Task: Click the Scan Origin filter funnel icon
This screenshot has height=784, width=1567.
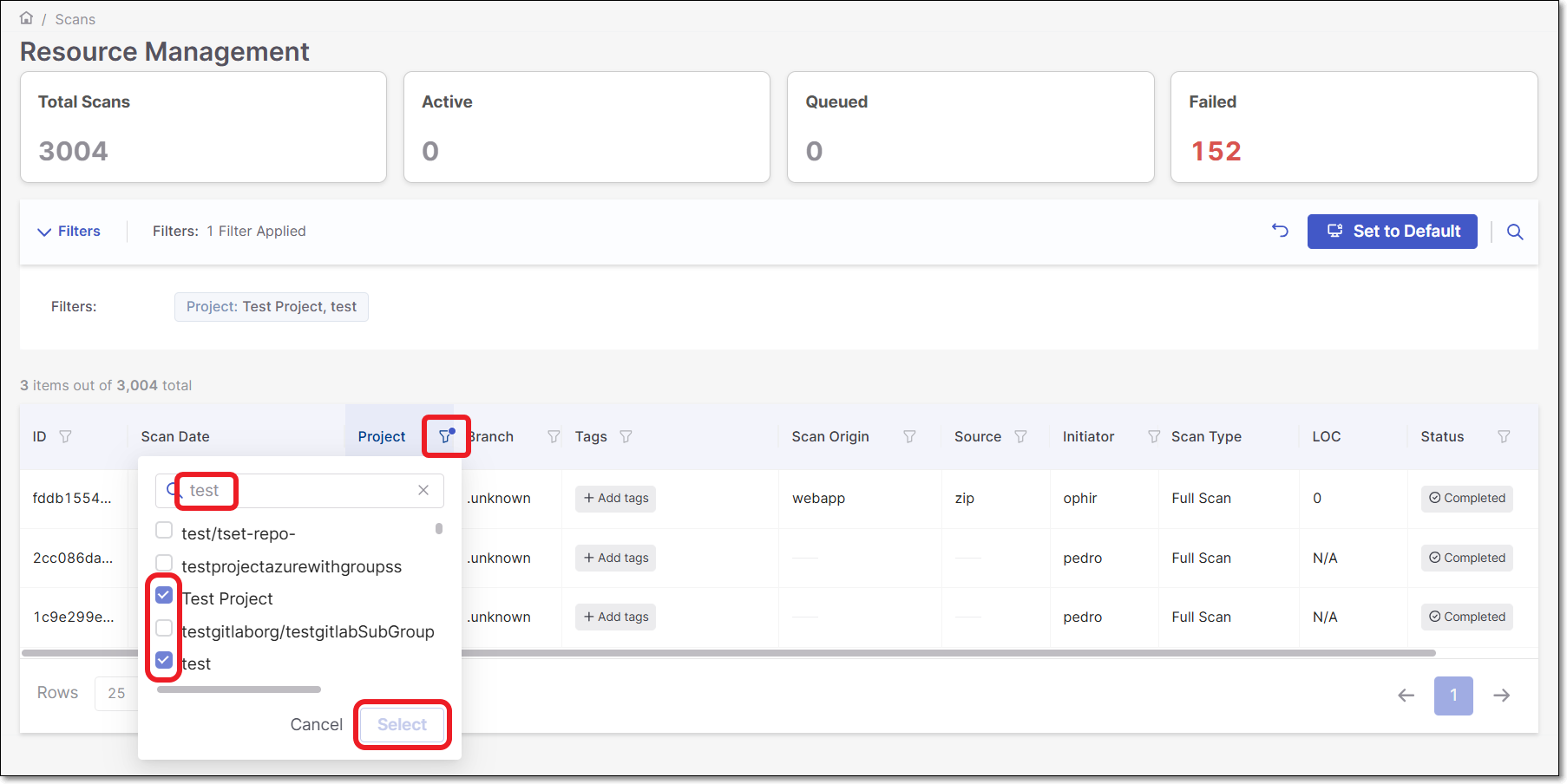Action: point(909,436)
